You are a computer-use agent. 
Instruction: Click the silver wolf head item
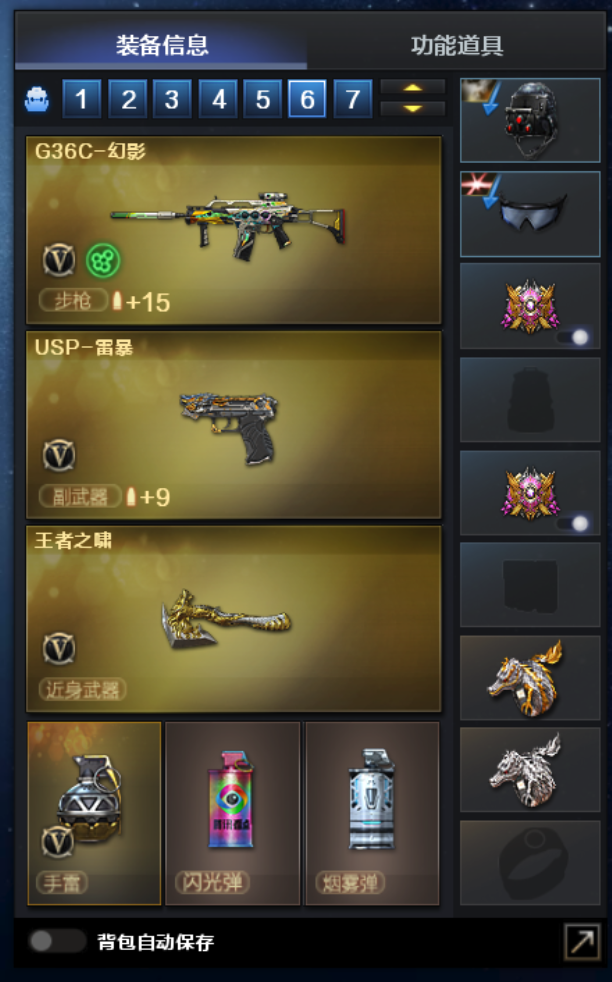click(x=530, y=770)
